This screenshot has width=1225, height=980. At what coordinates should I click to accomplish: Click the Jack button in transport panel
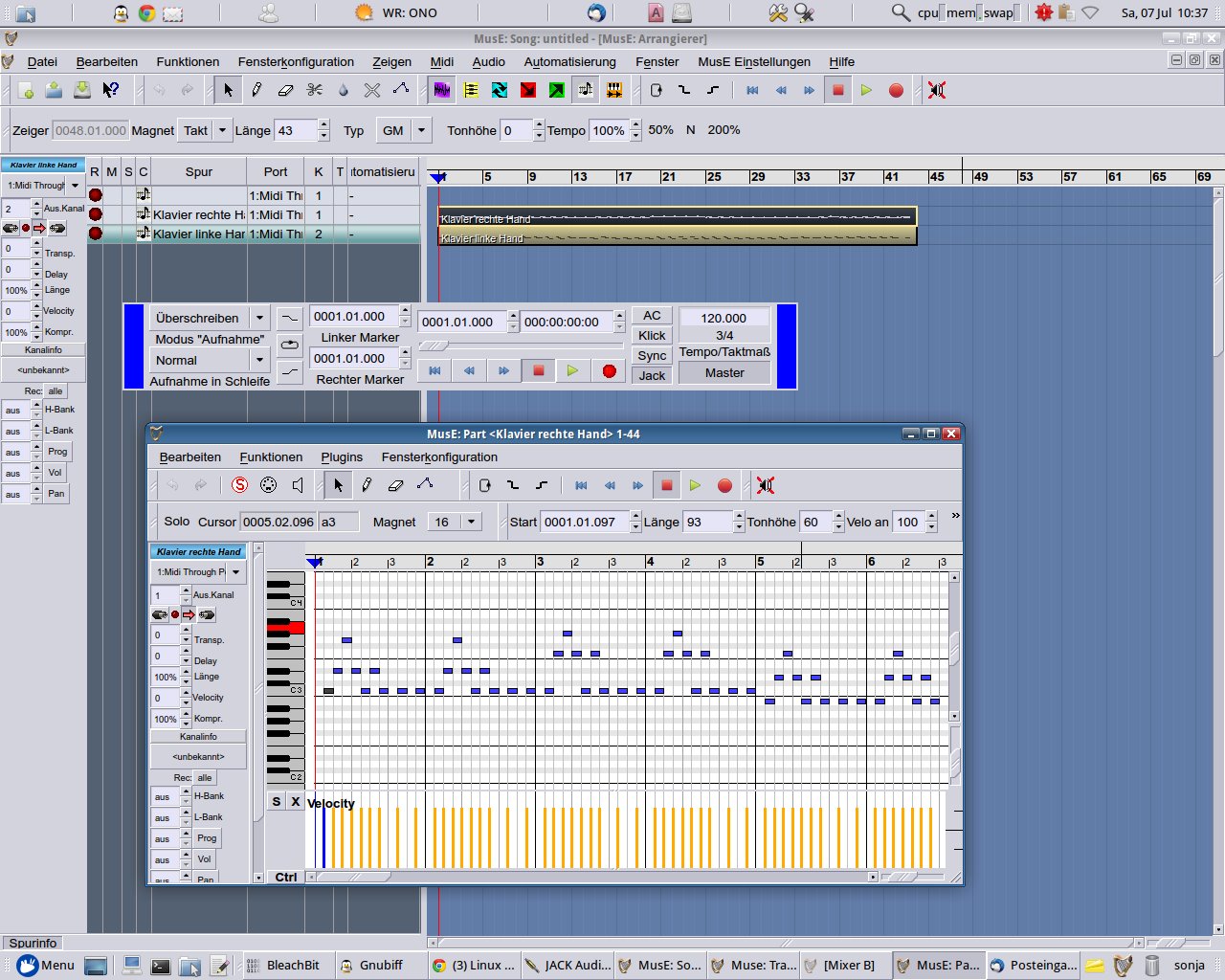(x=652, y=375)
